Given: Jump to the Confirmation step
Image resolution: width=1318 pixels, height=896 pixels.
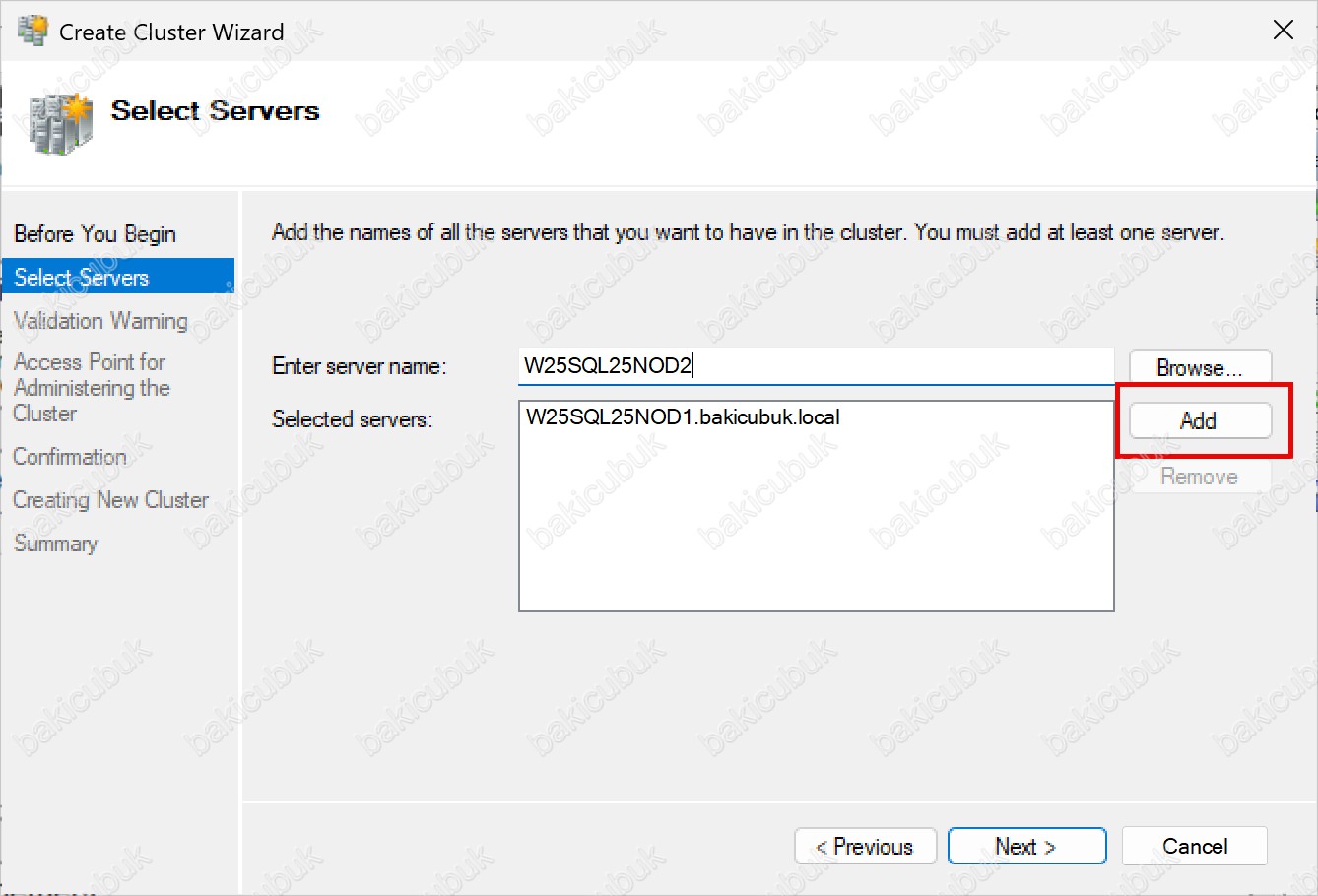Looking at the screenshot, I should click(x=70, y=457).
